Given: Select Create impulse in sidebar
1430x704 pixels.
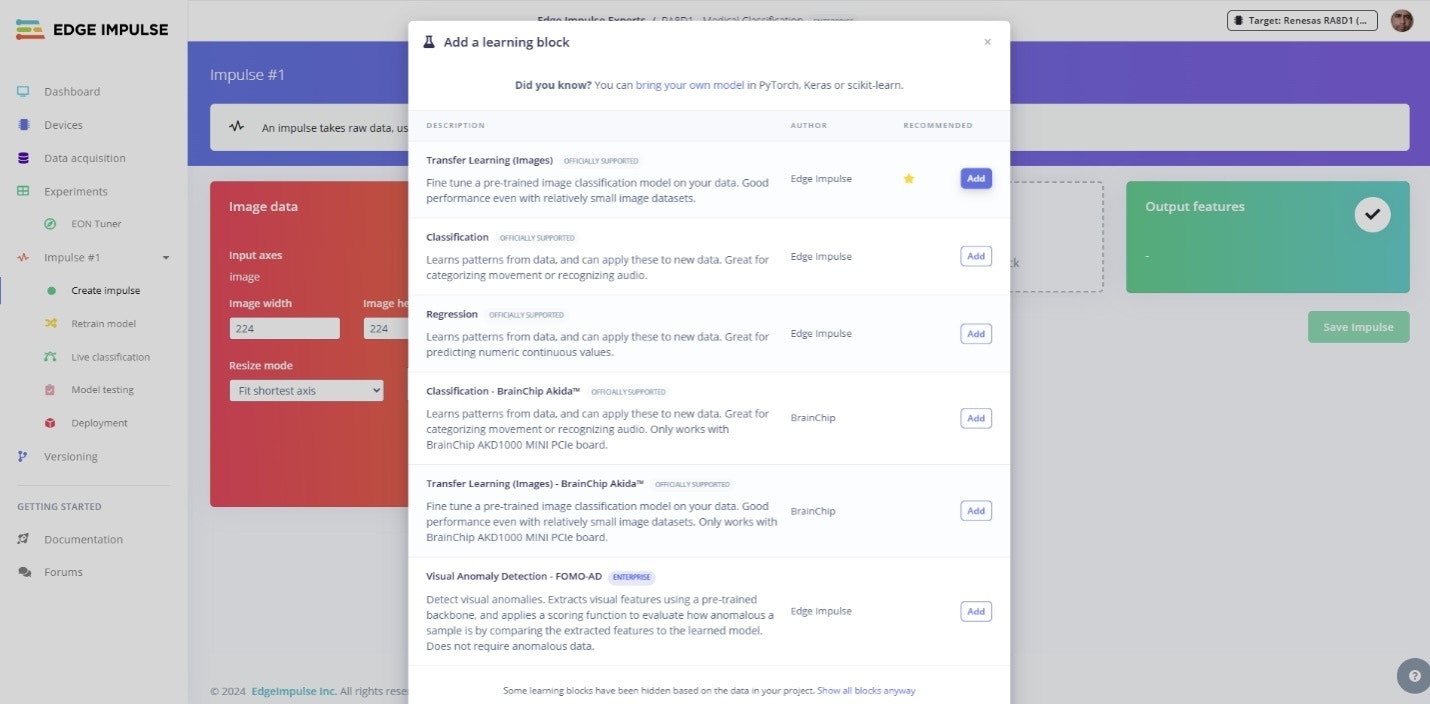Looking at the screenshot, I should tap(106, 291).
